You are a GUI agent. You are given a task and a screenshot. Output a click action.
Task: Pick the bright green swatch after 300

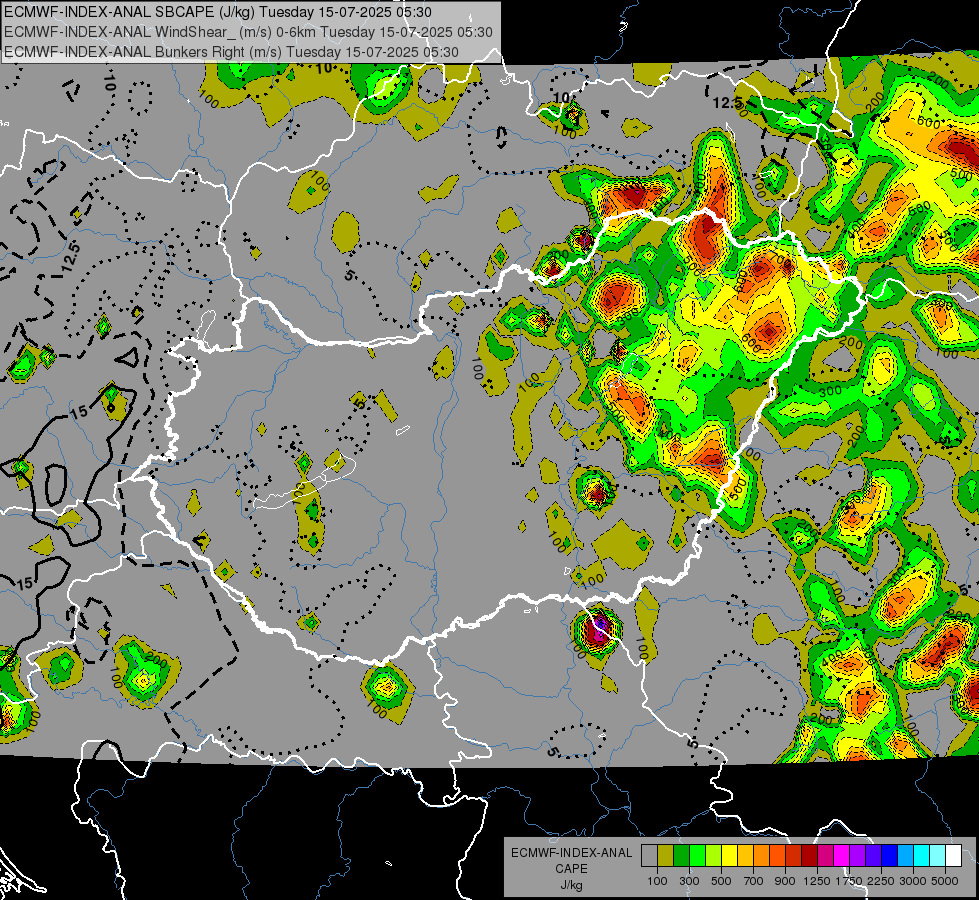697,856
